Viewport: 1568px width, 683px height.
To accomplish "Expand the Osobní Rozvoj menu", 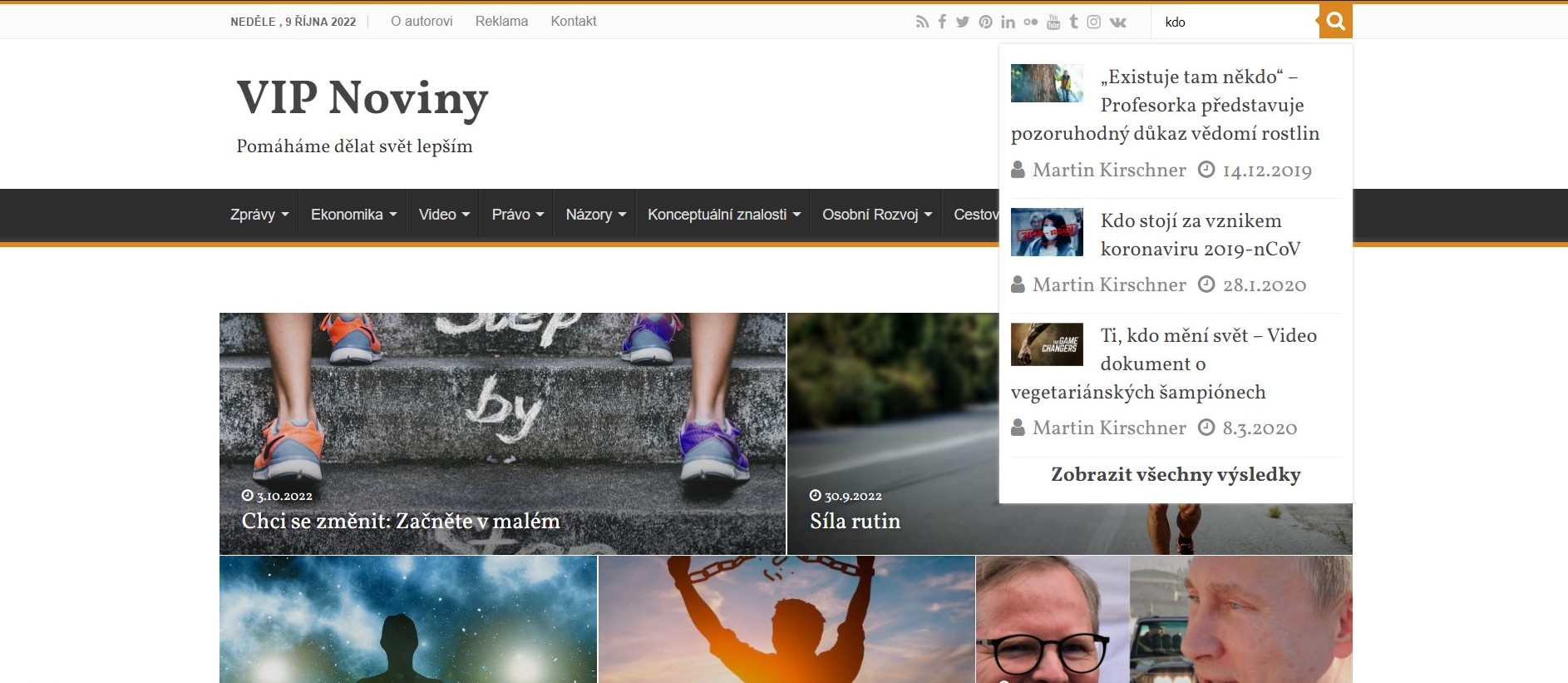I will 877,215.
